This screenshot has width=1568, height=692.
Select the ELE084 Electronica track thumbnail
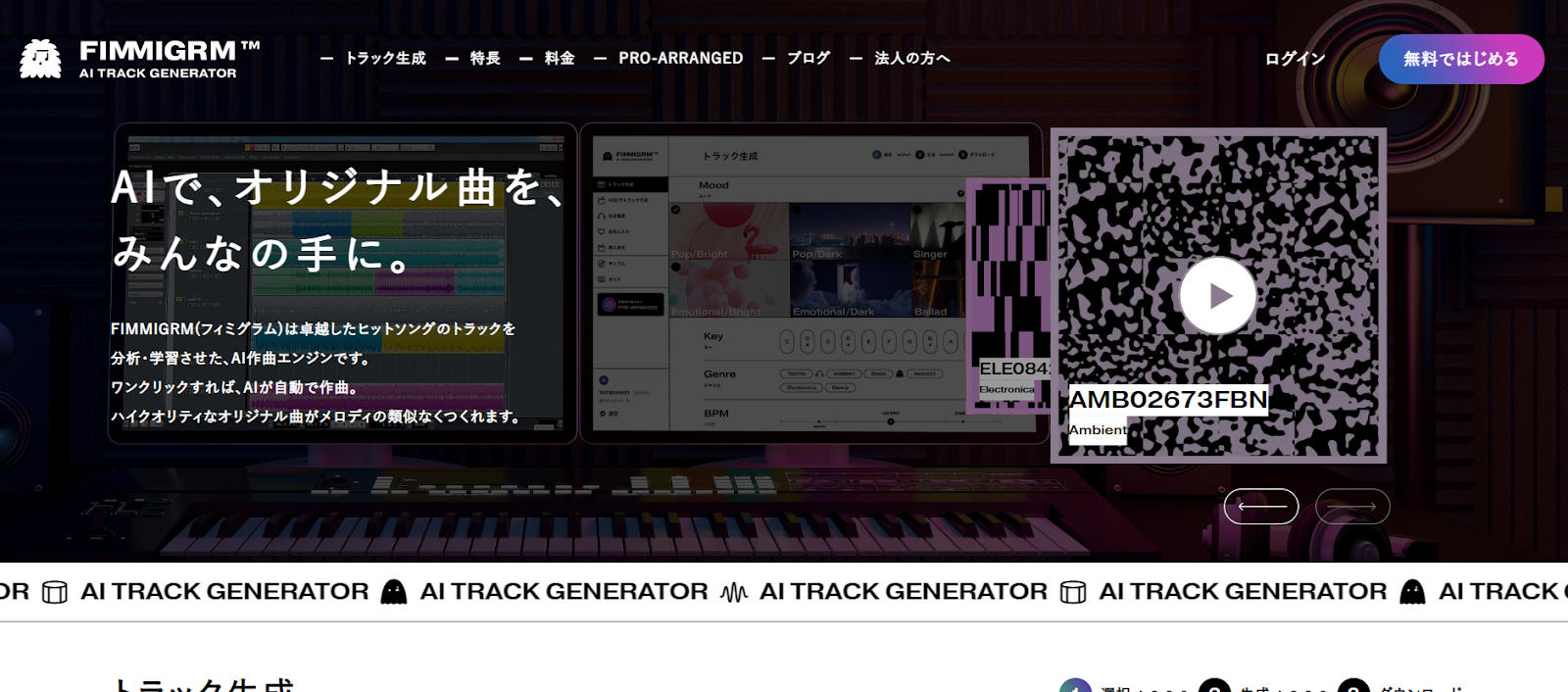1009,295
